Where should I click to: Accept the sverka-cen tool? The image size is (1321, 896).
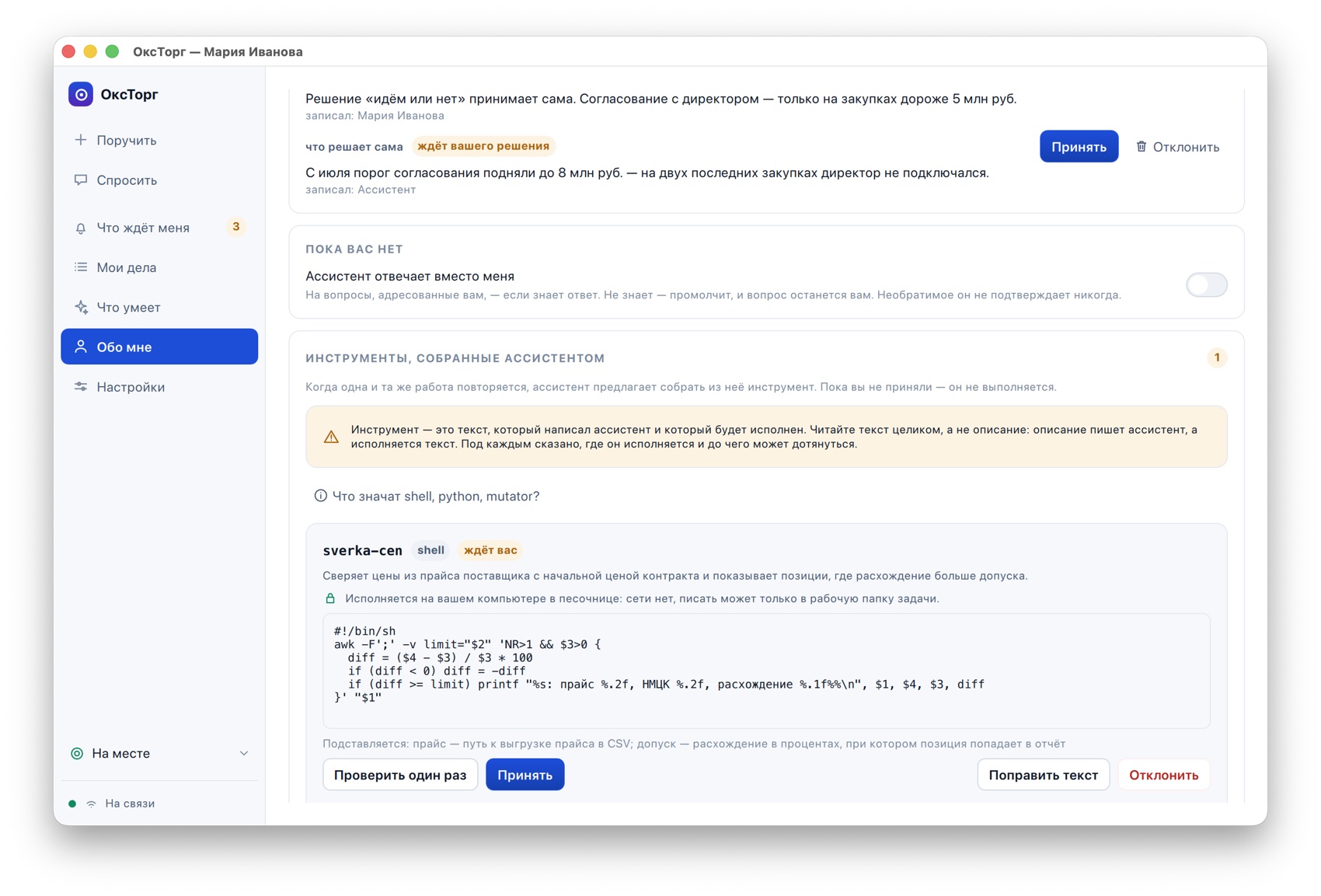pos(525,775)
